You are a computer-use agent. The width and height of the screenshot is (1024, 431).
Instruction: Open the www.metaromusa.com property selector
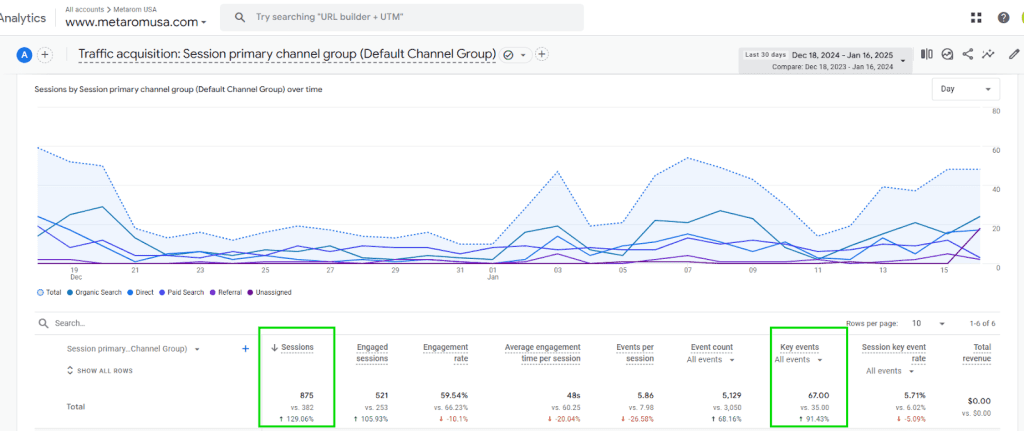click(x=136, y=22)
